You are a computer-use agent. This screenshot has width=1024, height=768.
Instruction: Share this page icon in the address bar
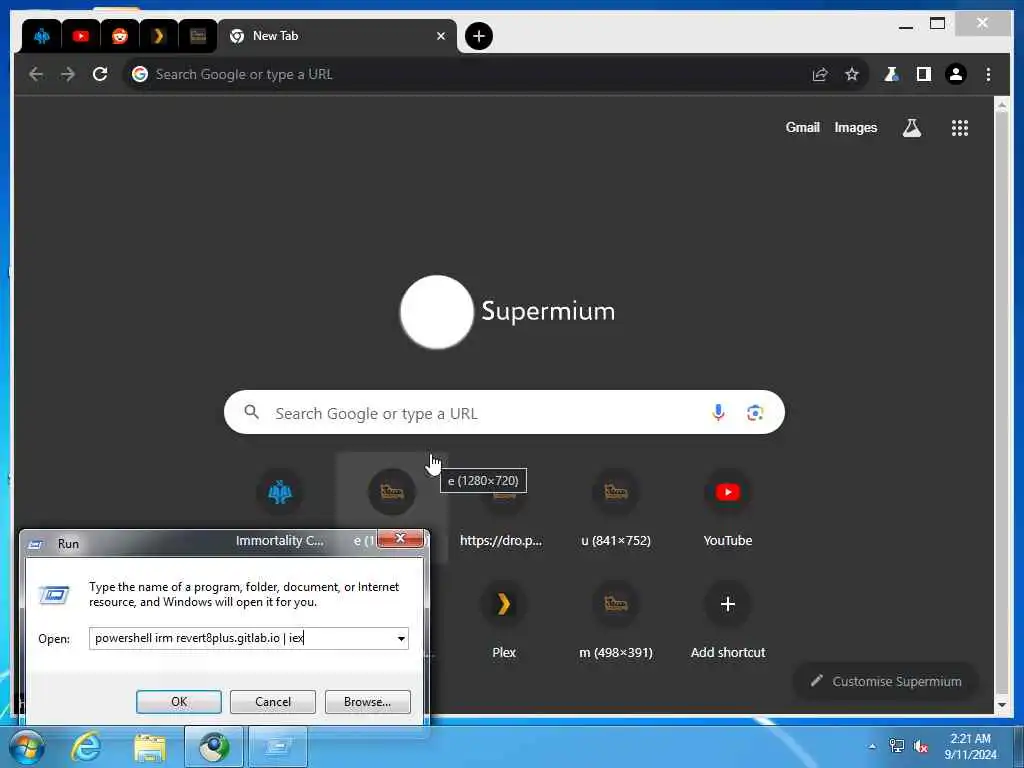pos(820,74)
